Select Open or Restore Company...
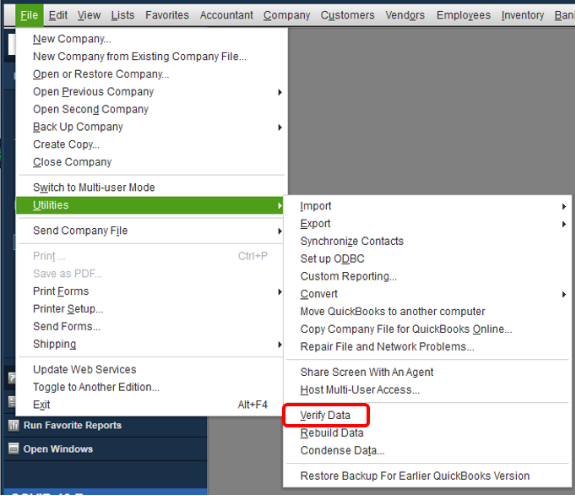Image resolution: width=575 pixels, height=496 pixels. coord(101,74)
